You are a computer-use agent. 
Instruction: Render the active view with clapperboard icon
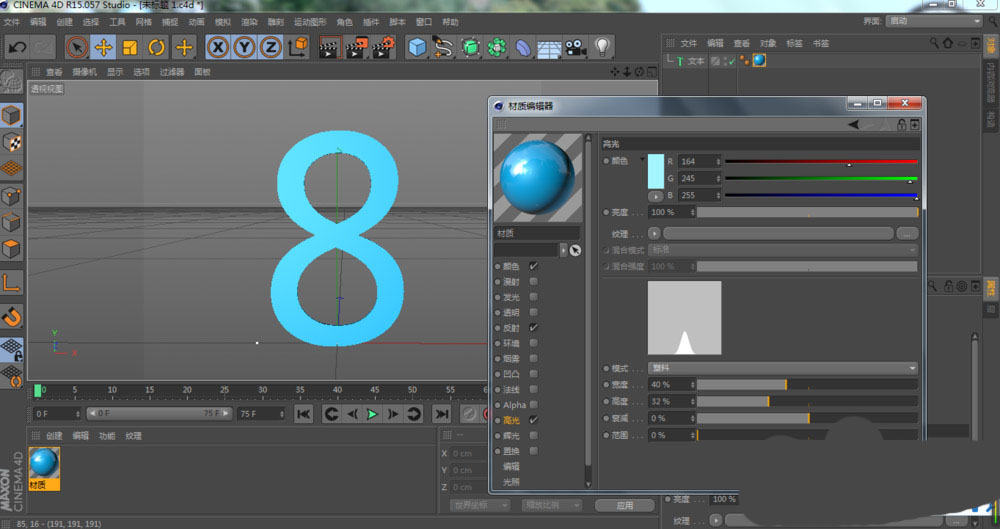[329, 47]
